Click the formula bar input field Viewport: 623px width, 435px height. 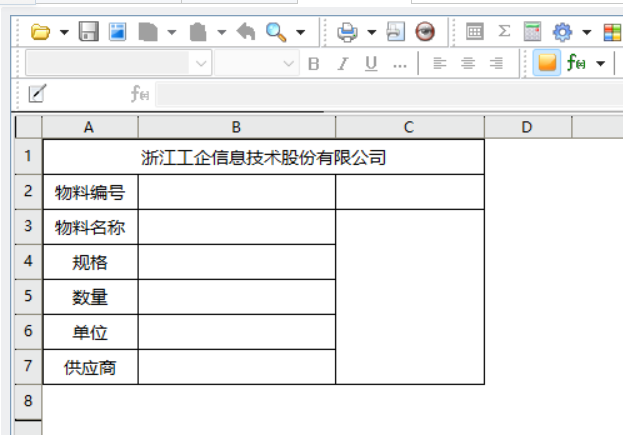pos(389,95)
